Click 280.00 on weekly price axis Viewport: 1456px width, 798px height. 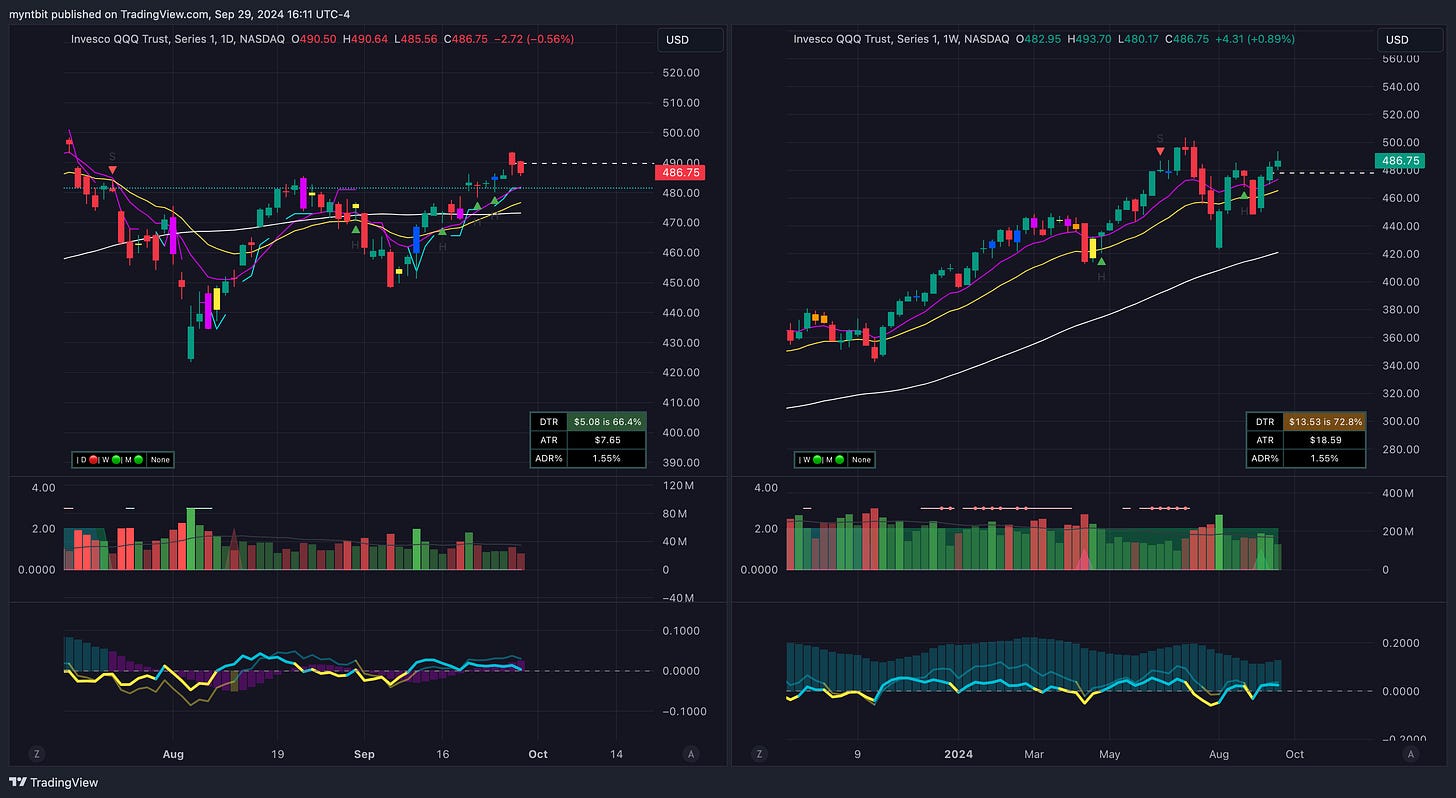1402,449
